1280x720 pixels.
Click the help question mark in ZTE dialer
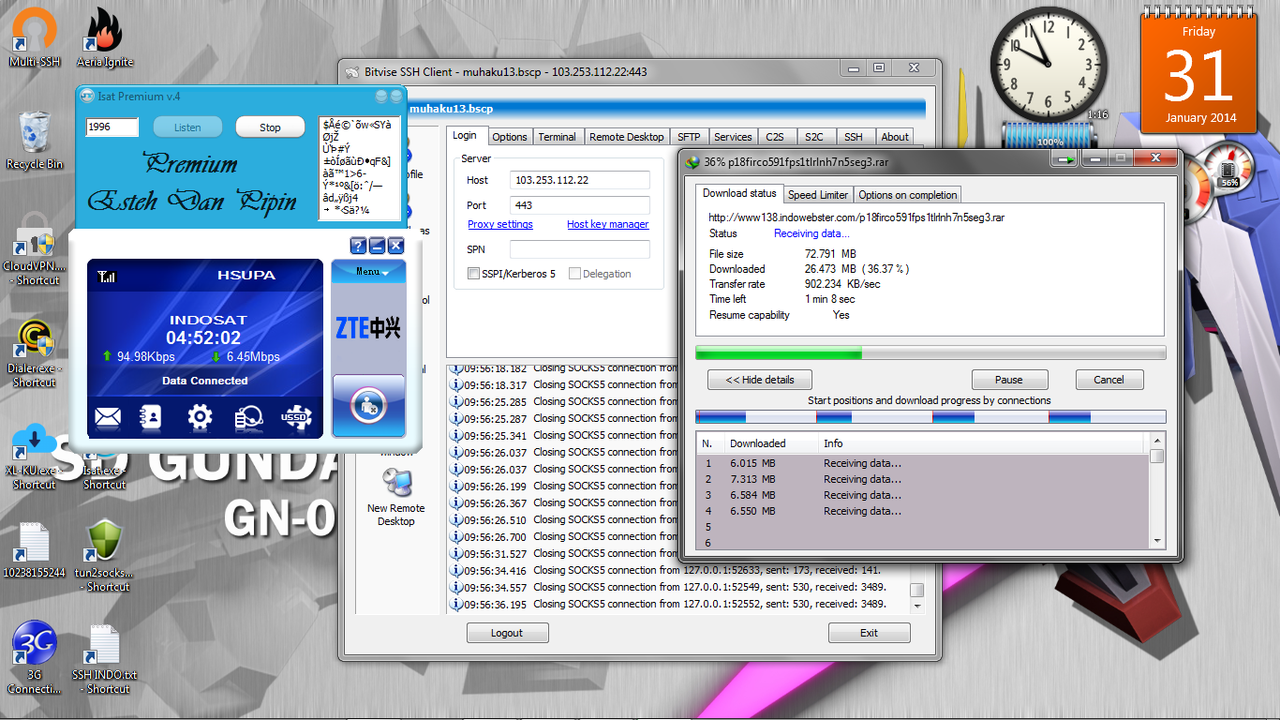[358, 245]
